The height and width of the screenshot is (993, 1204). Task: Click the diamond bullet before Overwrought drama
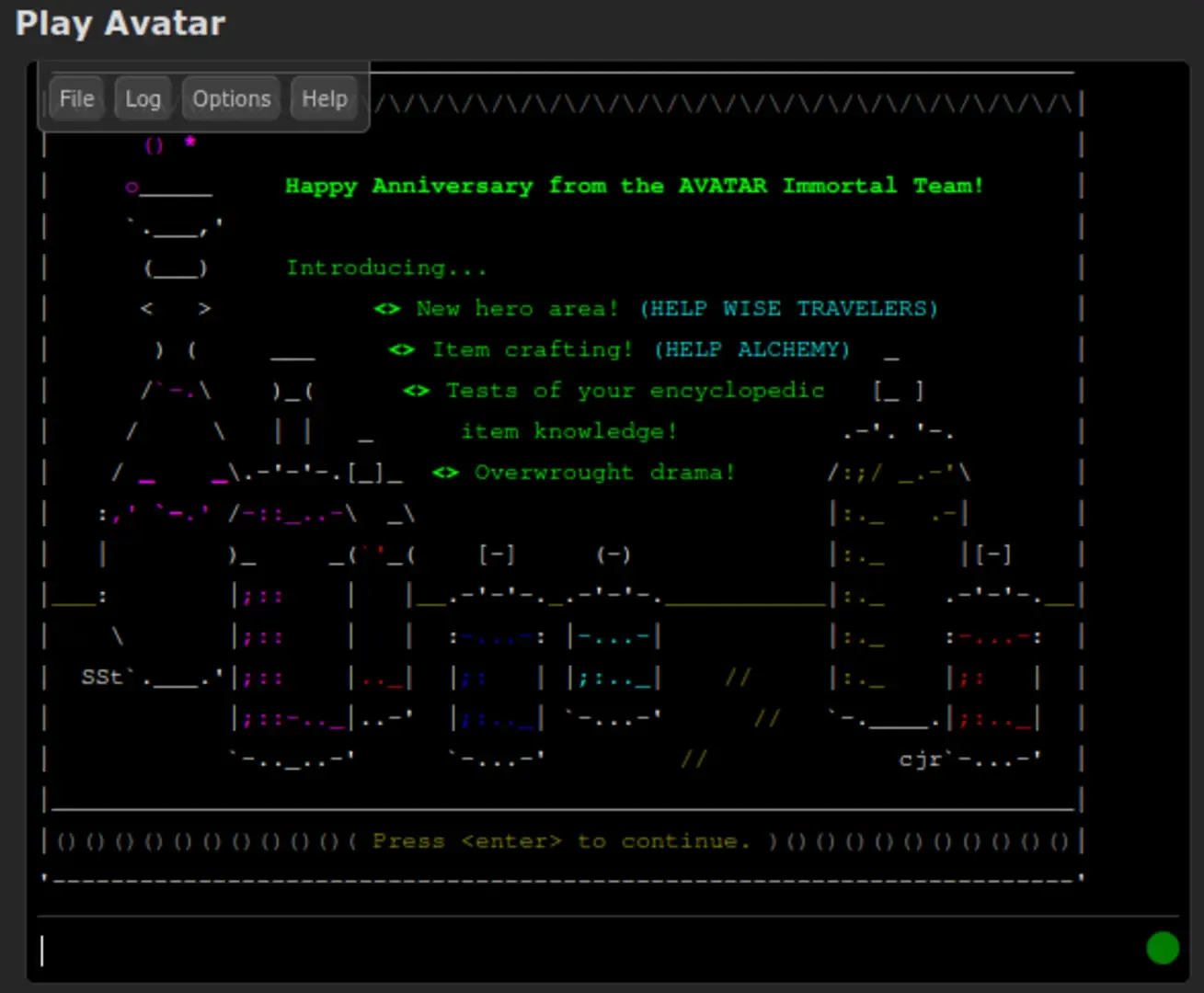(445, 473)
